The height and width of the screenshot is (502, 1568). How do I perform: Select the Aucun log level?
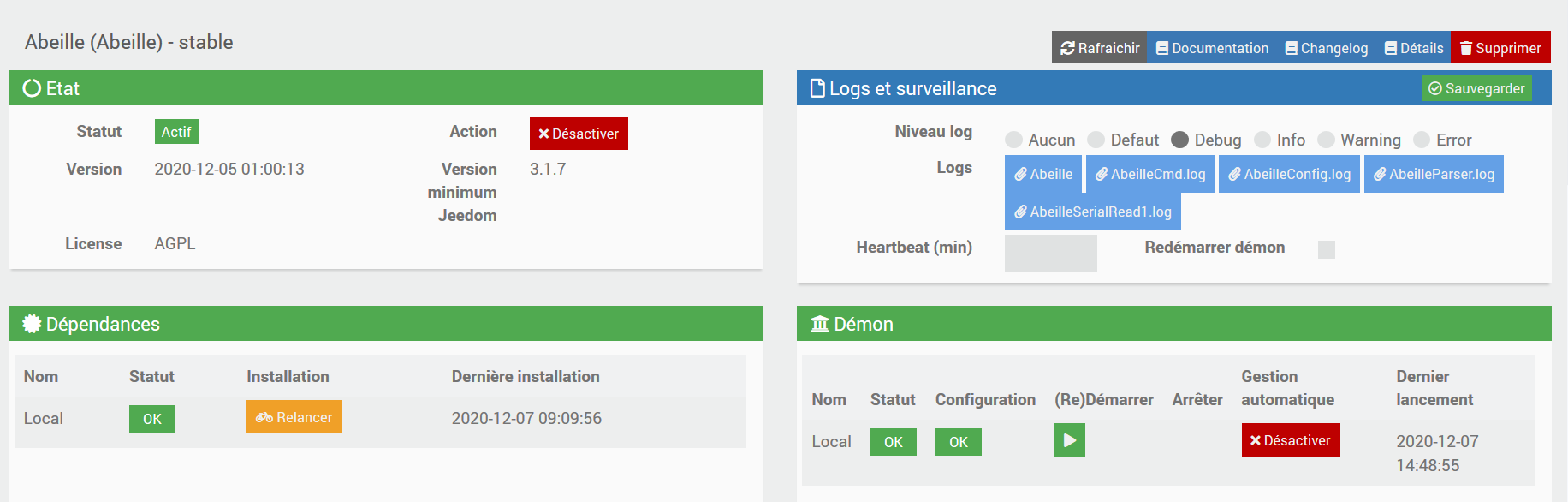[x=1014, y=140]
